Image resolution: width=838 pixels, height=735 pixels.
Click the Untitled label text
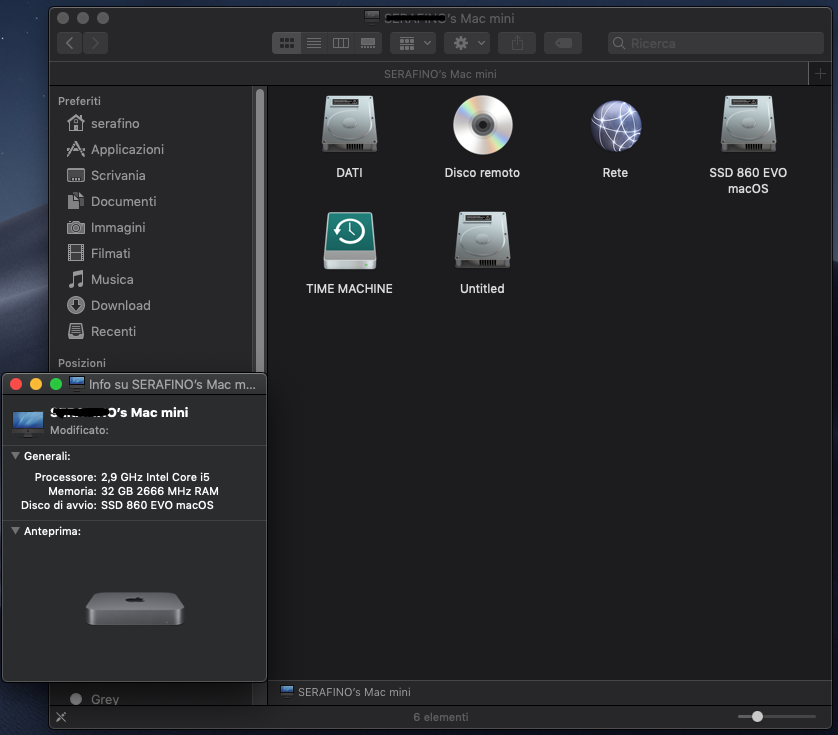(x=483, y=289)
